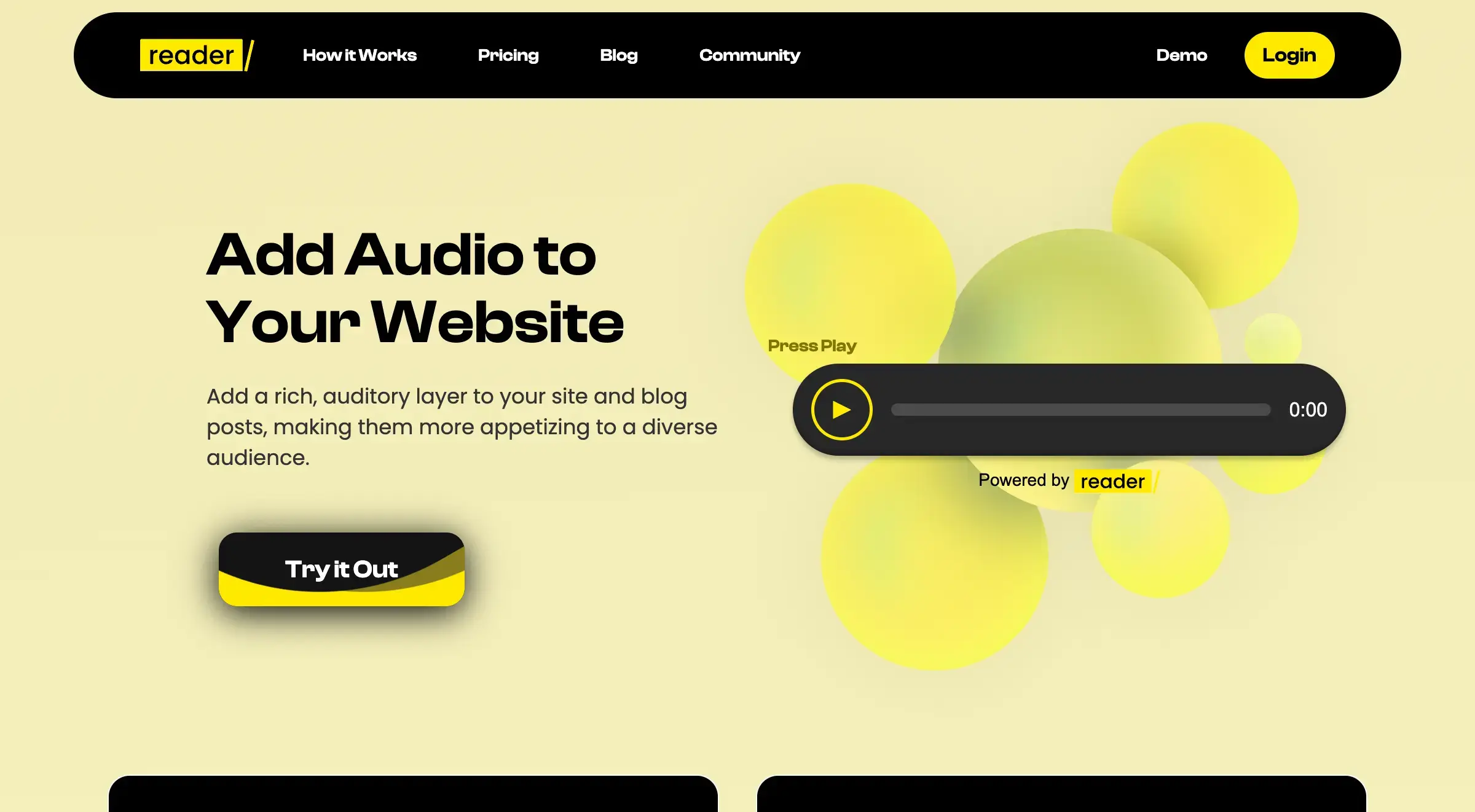Click the 0:00 timestamp on audio player
Image resolution: width=1475 pixels, height=812 pixels.
[x=1308, y=409]
